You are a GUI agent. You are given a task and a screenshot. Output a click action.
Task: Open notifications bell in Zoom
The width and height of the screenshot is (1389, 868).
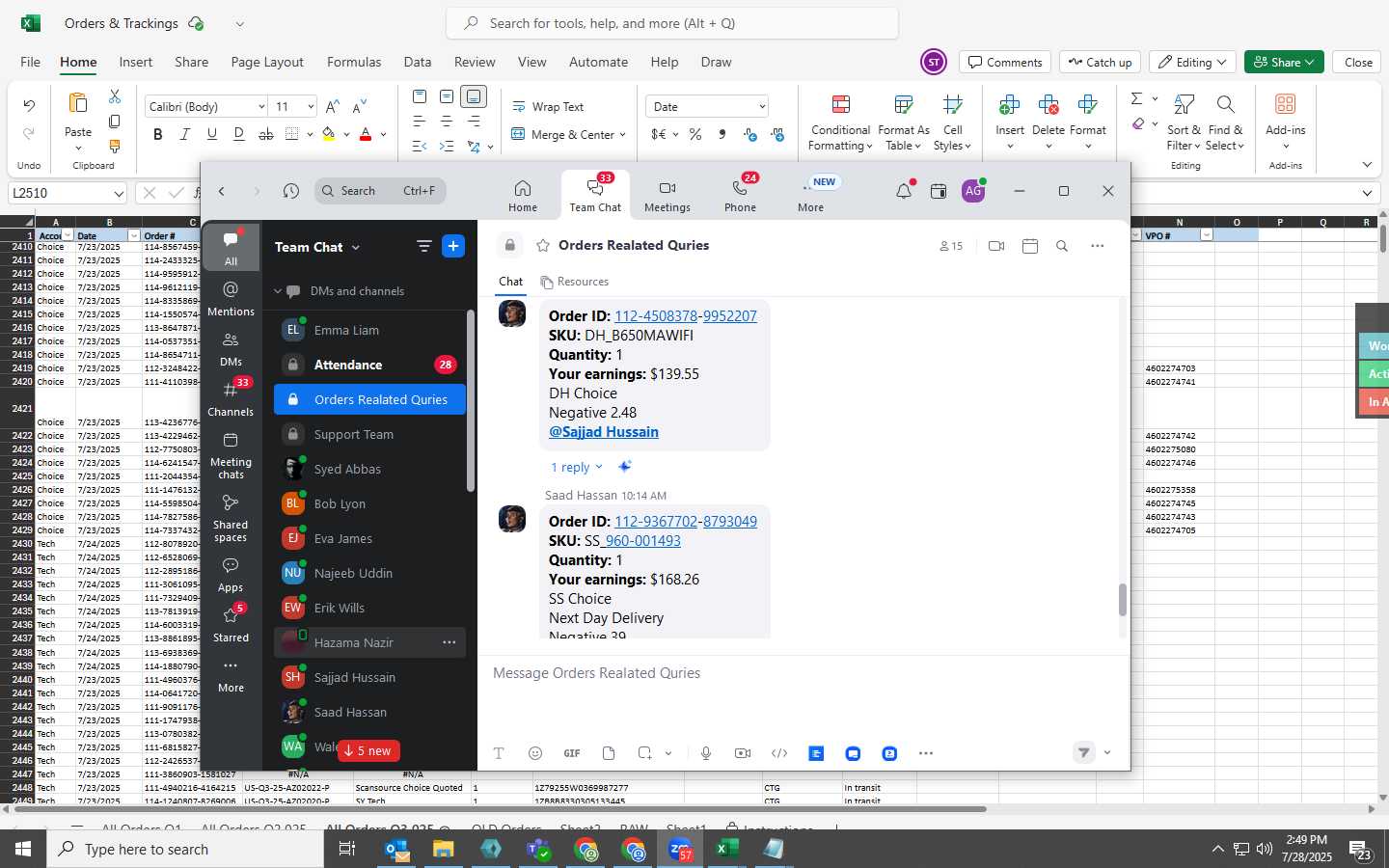click(904, 191)
